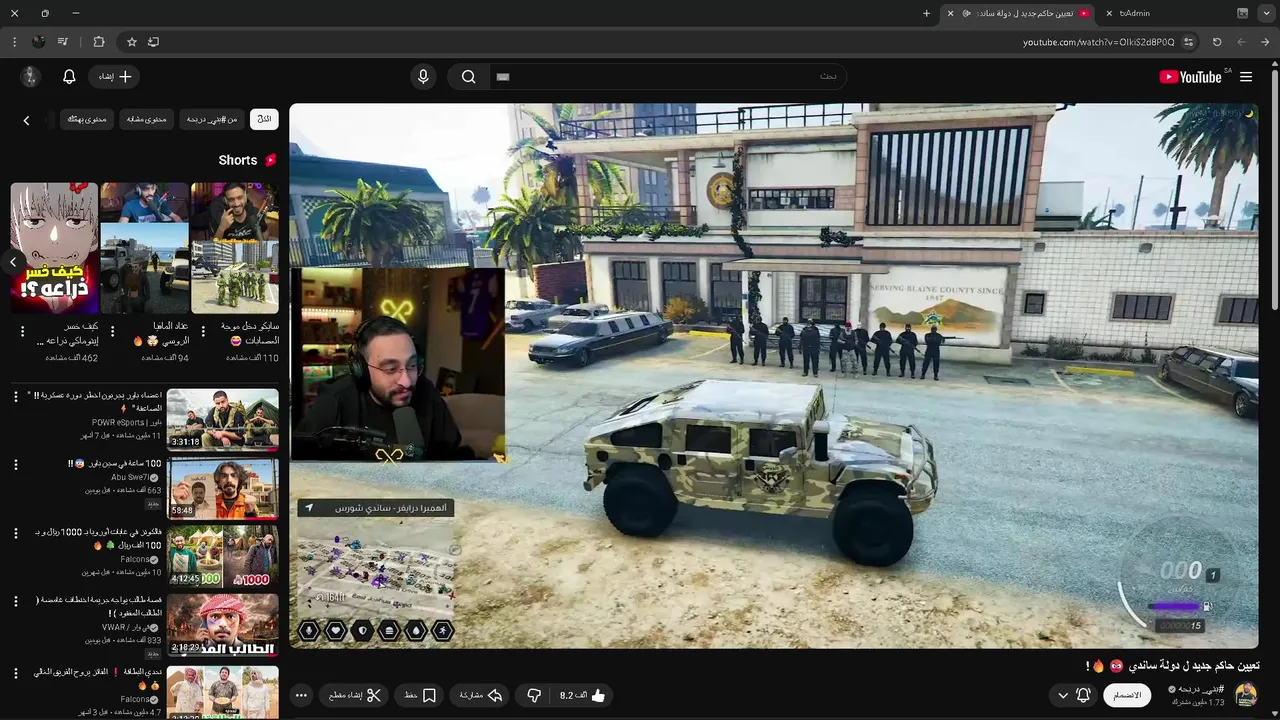Open the browser profile avatar icon
The width and height of the screenshot is (1280, 720).
[39, 42]
